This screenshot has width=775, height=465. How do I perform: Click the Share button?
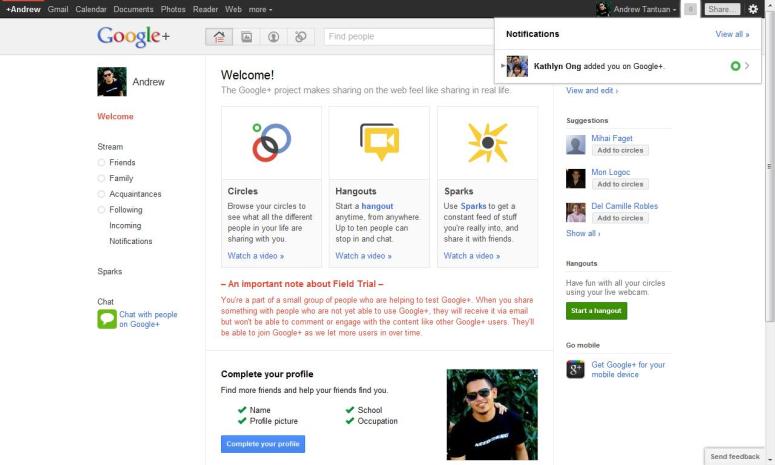pos(722,9)
